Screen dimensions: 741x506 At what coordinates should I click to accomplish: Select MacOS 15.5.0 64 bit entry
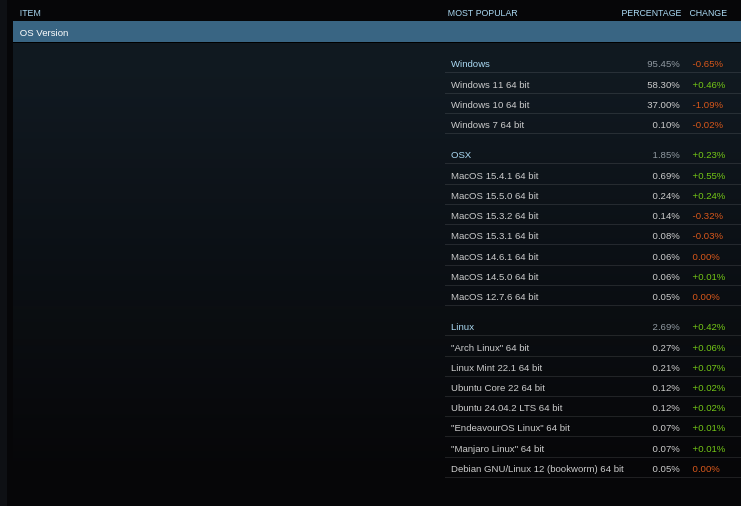593,196
